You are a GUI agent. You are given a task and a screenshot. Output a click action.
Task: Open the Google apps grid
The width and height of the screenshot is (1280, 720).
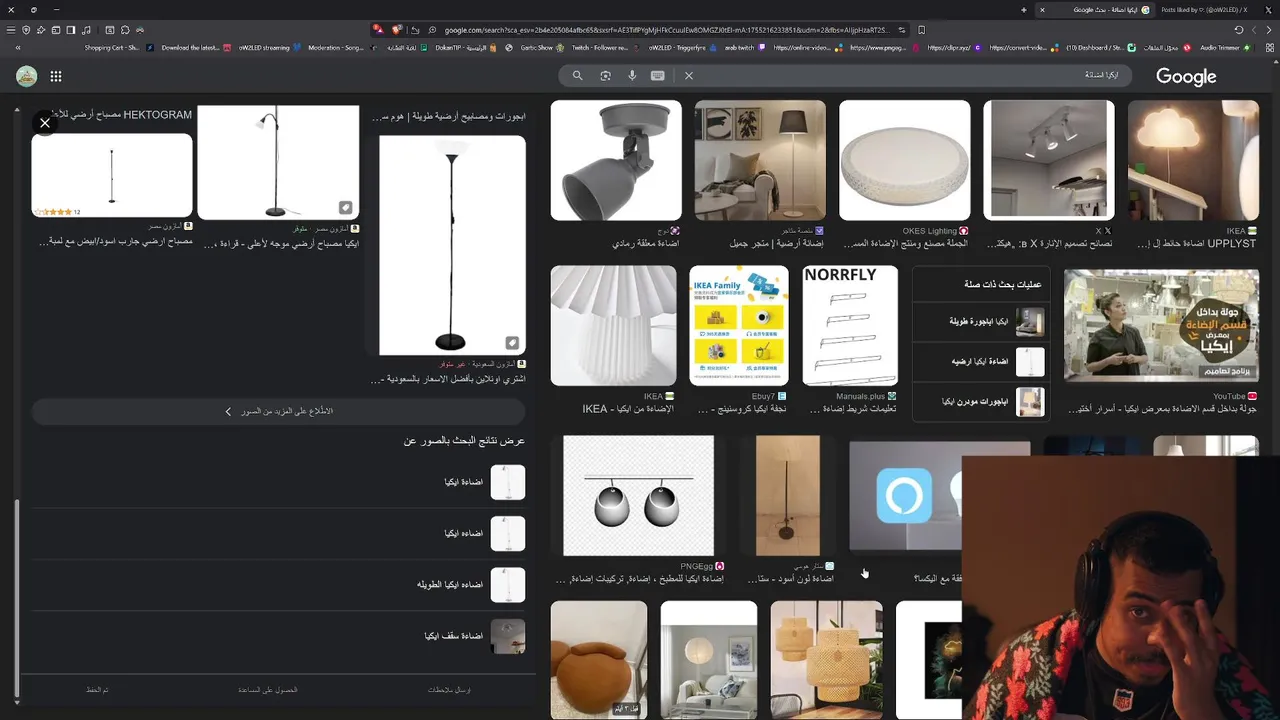click(56, 76)
